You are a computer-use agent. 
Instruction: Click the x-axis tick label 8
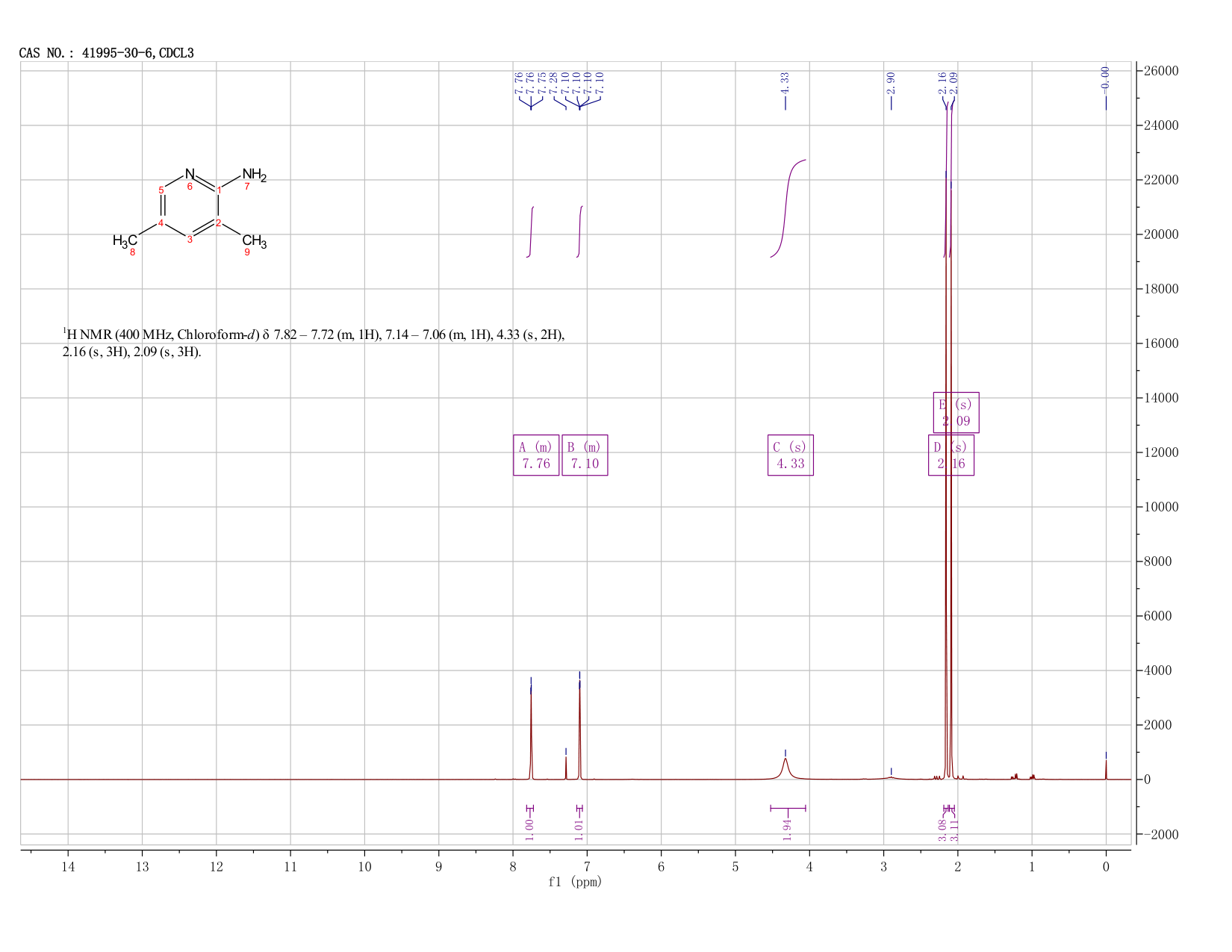click(513, 866)
